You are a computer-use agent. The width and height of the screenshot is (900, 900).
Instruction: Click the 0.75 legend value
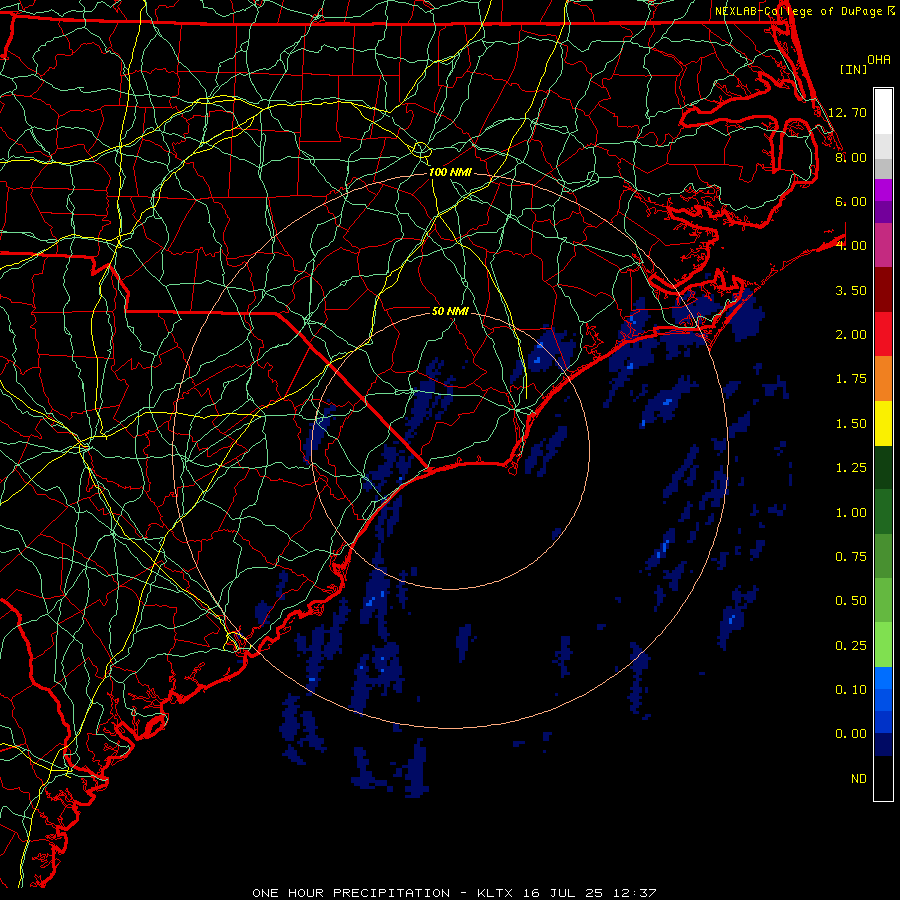851,557
